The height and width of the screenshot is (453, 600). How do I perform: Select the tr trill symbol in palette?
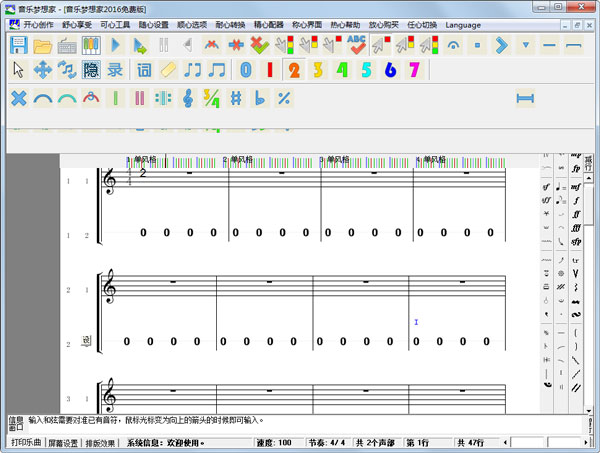point(576,260)
